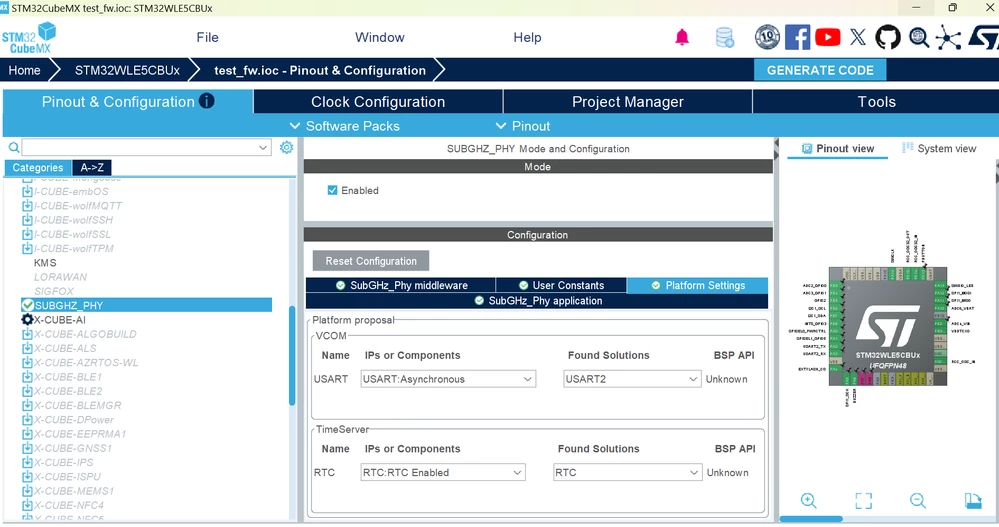Select KMS in the category tree
This screenshot has height=527, width=999.
click(45, 263)
